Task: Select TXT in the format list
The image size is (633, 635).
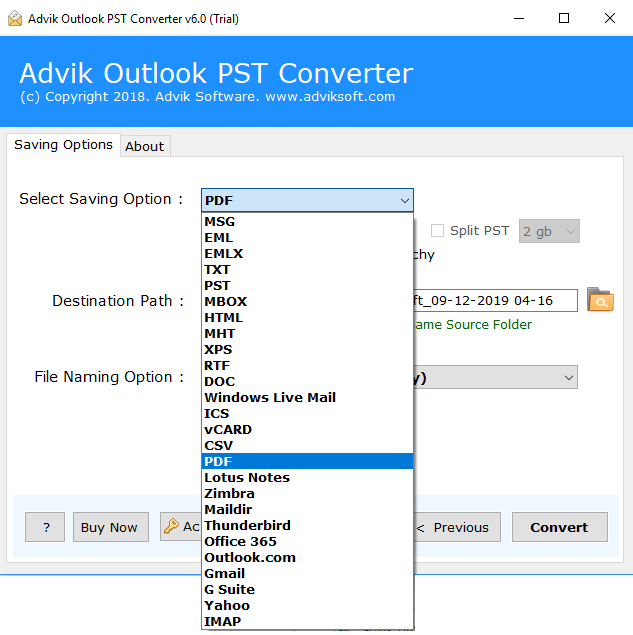Action: (307, 270)
